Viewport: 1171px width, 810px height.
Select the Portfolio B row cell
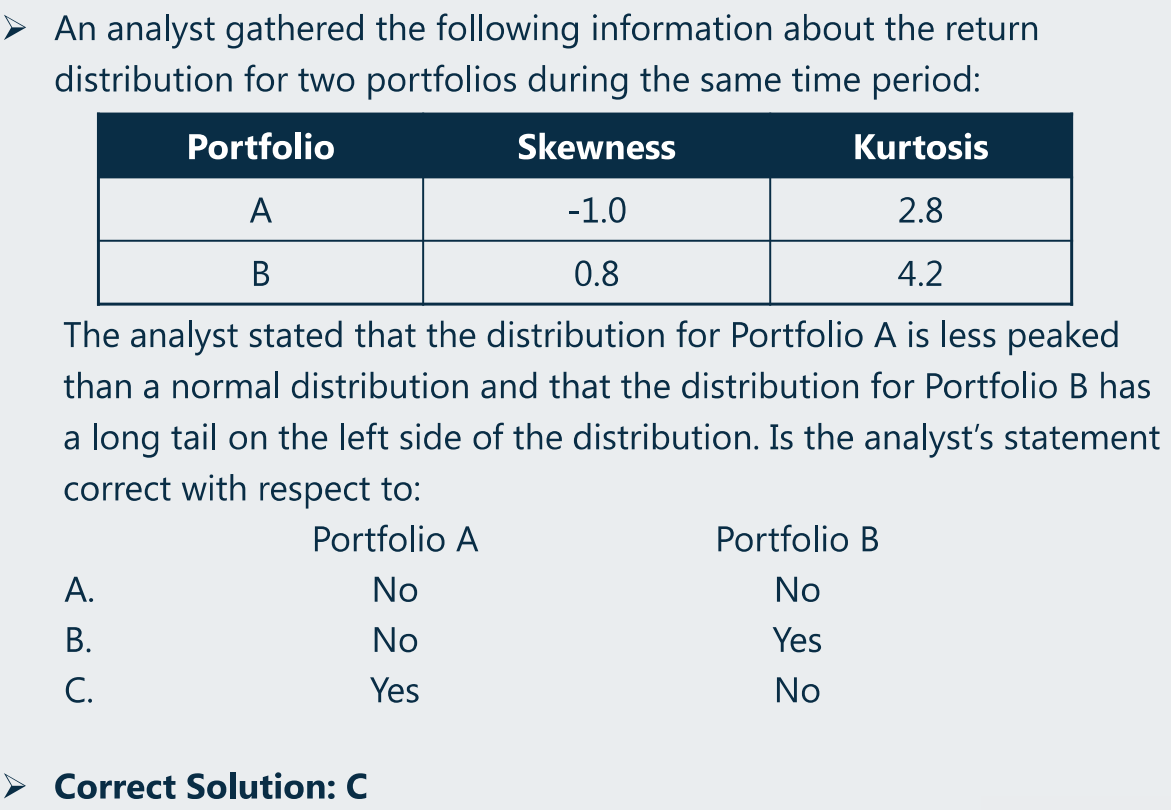(261, 273)
